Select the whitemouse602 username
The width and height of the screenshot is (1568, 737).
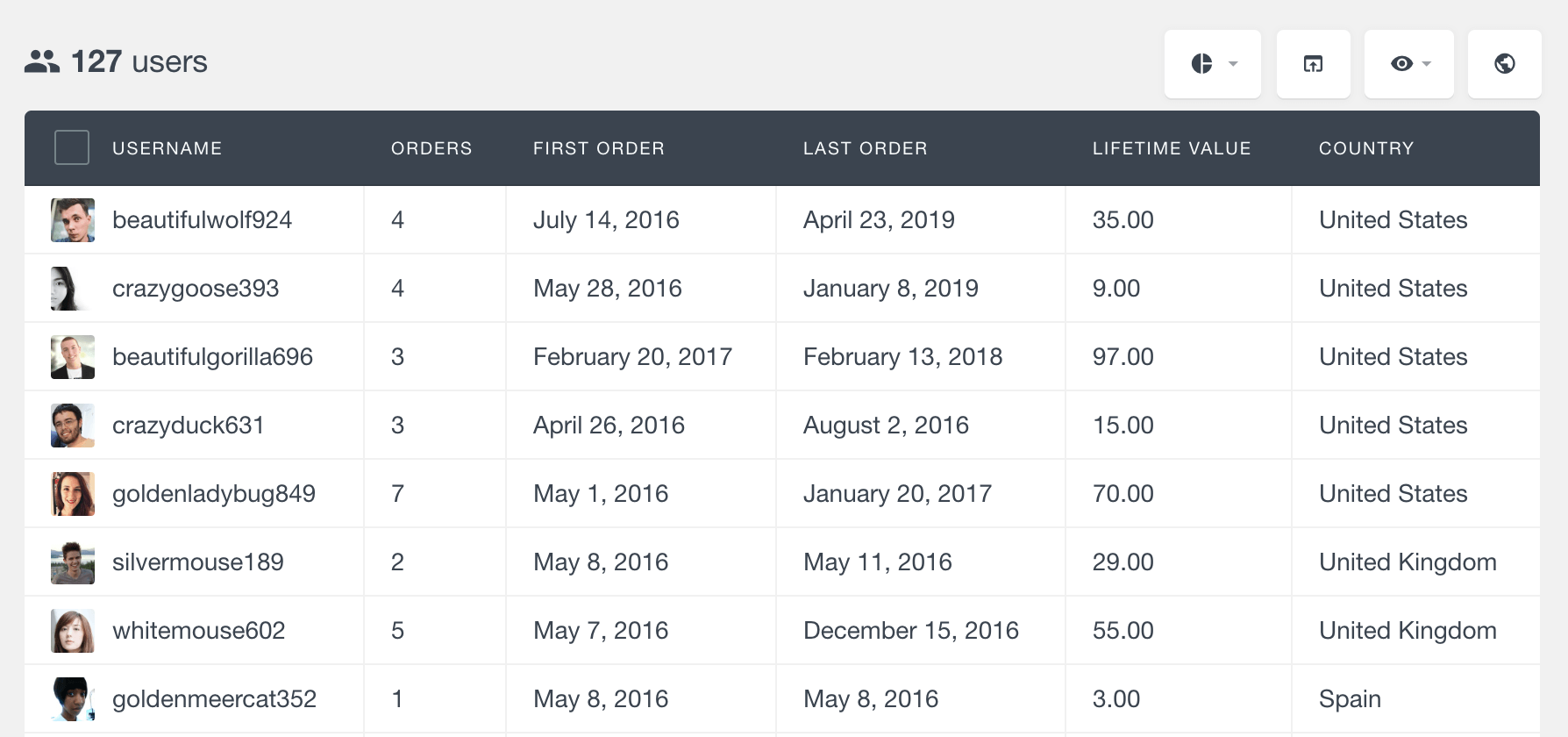199,631
